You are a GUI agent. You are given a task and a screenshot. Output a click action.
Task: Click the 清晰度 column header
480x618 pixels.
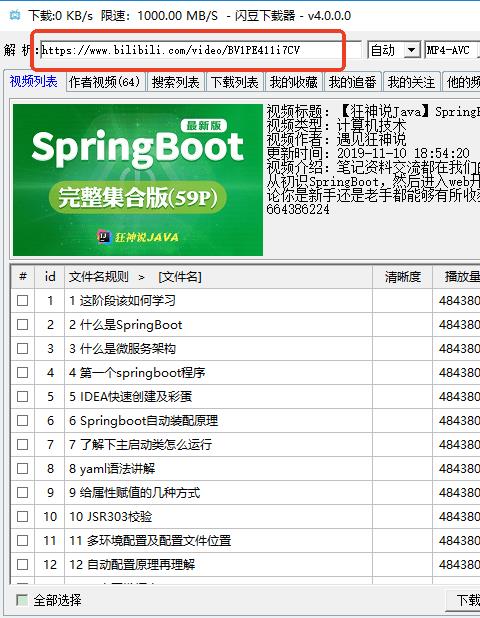coord(402,277)
